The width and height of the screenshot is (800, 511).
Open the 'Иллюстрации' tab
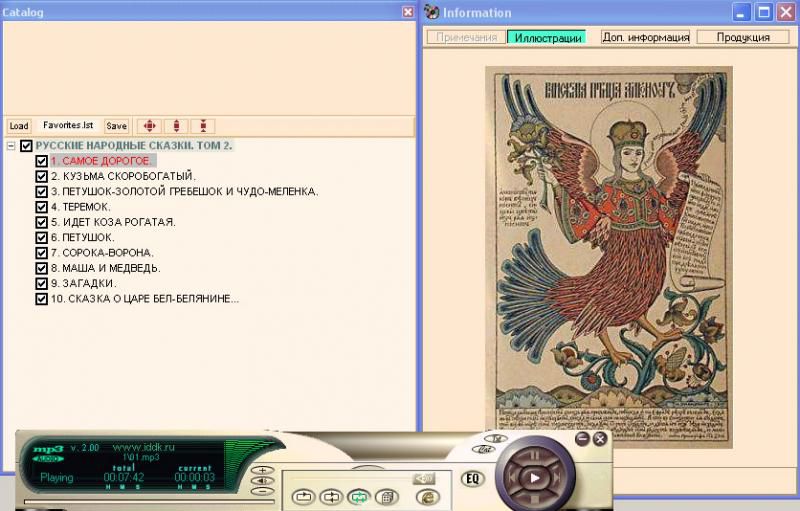(545, 37)
